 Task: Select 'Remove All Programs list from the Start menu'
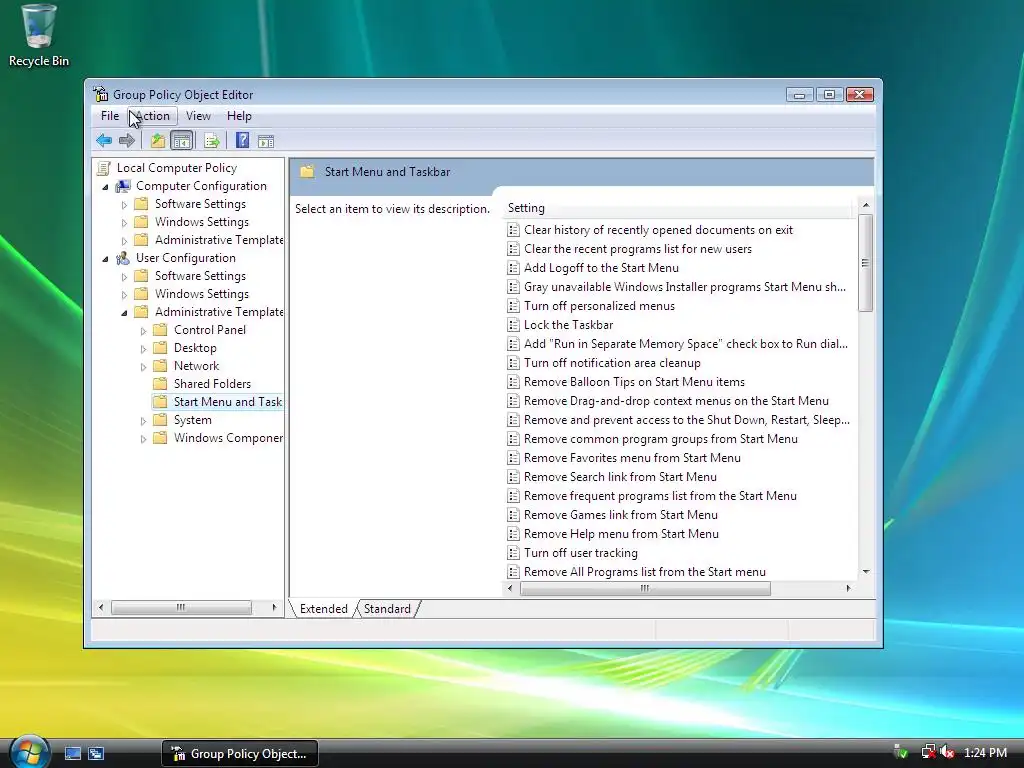[645, 572]
